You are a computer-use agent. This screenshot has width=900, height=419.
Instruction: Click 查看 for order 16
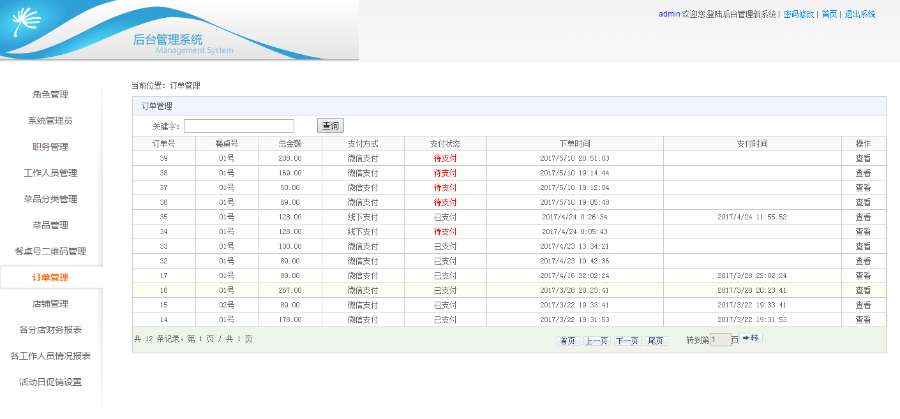(x=863, y=290)
